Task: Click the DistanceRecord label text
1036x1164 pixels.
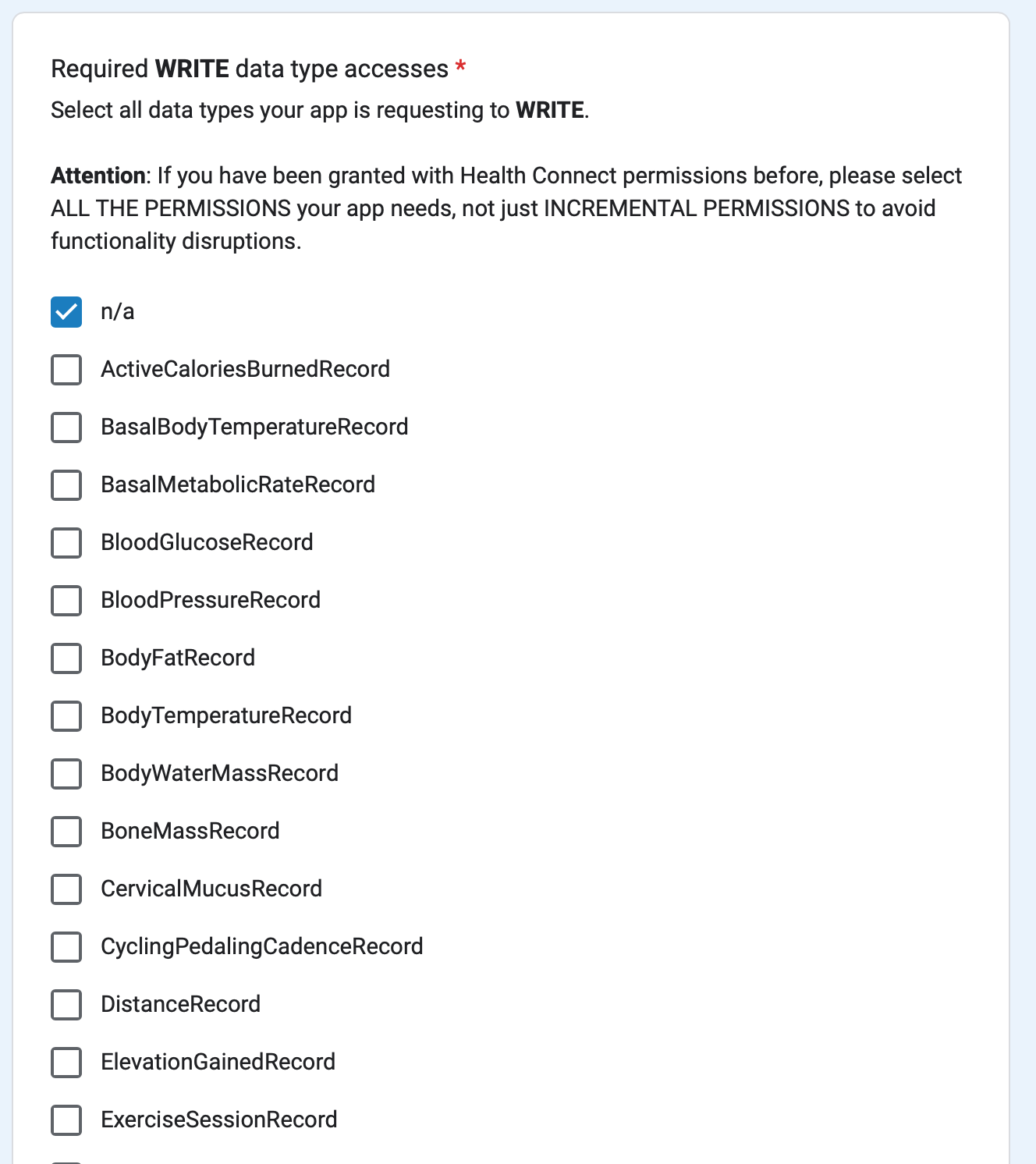Action: tap(180, 1004)
